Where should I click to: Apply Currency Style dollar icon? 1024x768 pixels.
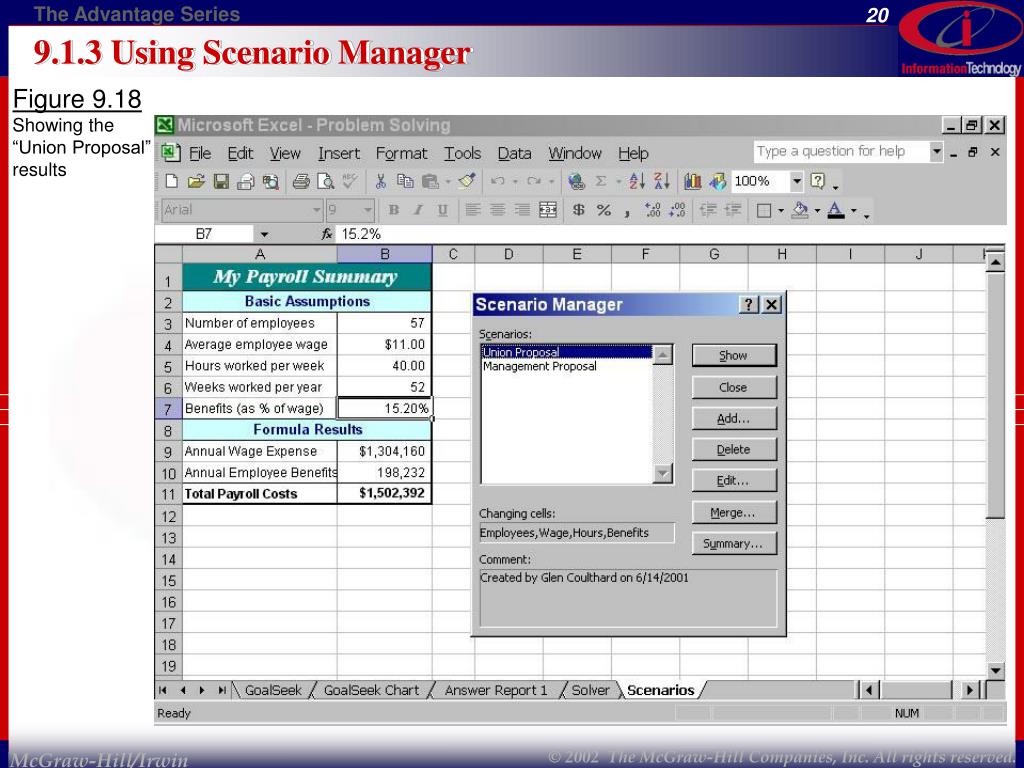(579, 210)
